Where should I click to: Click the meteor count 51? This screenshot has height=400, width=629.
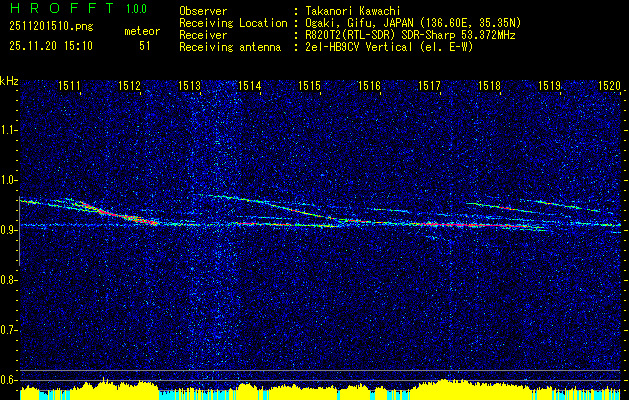coord(145,46)
